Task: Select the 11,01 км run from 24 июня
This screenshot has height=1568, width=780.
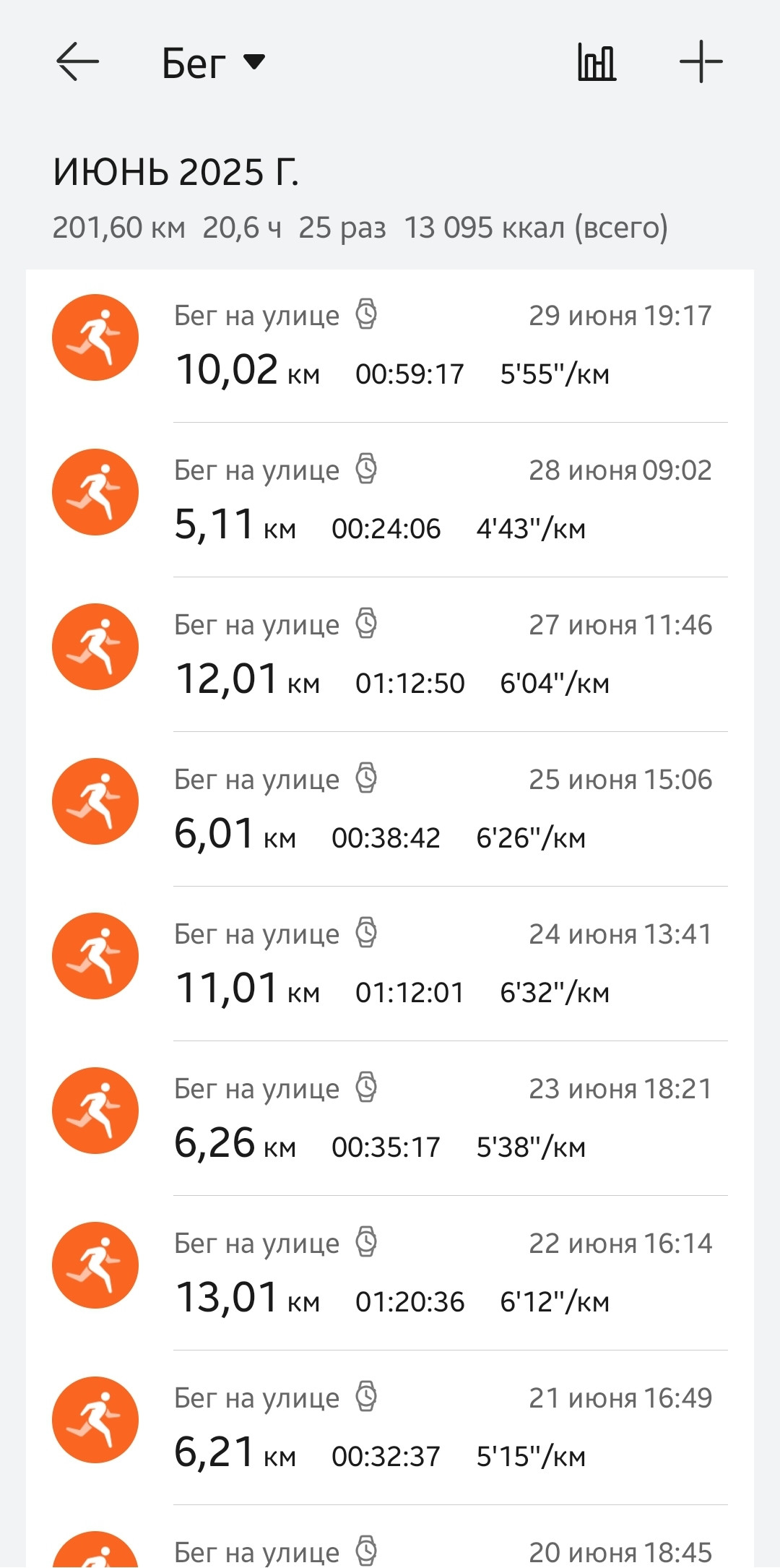Action: click(x=390, y=964)
